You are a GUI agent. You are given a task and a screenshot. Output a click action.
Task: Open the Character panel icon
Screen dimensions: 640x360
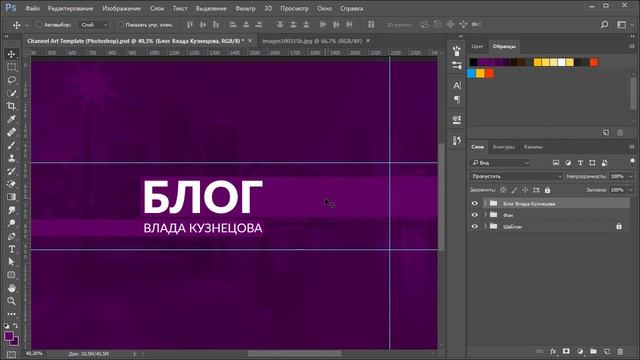[x=457, y=85]
